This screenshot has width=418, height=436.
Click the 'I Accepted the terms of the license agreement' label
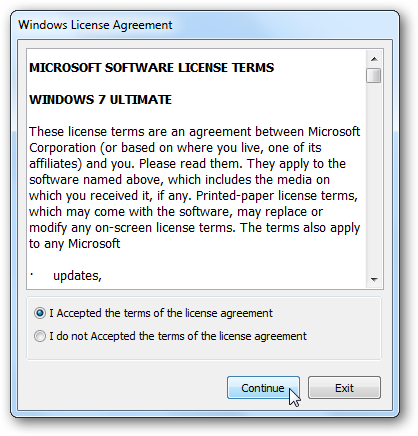click(x=161, y=313)
